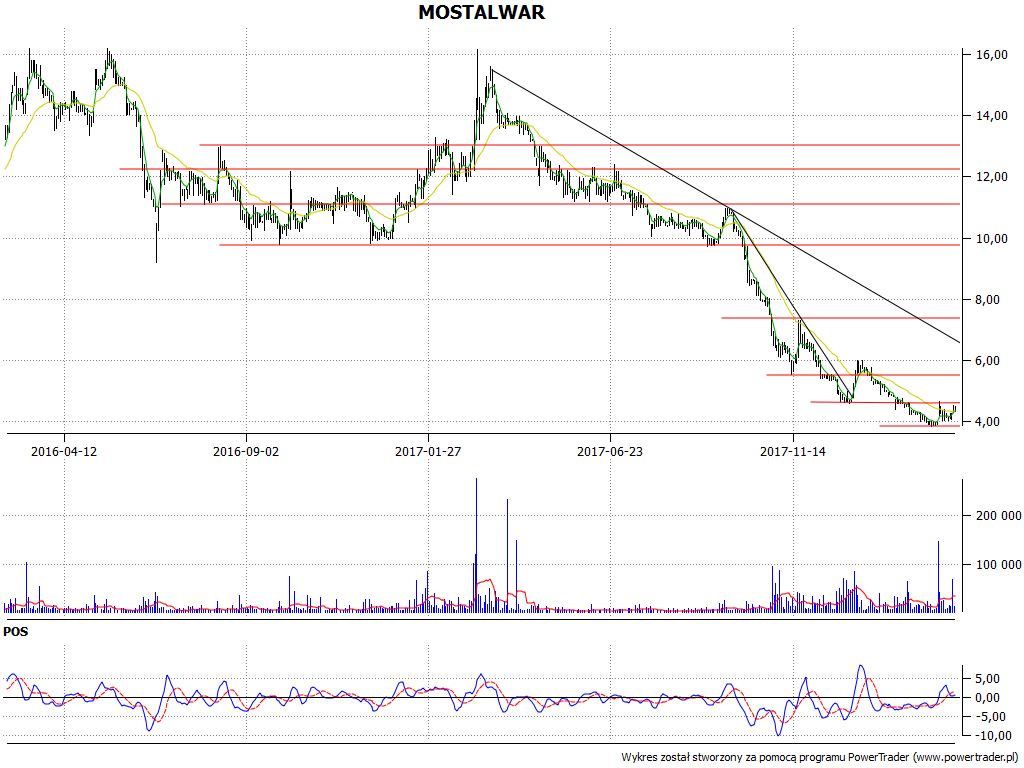Select the 5,00 oscillator axis label
Screen dimensions: 1024x768
(987, 679)
